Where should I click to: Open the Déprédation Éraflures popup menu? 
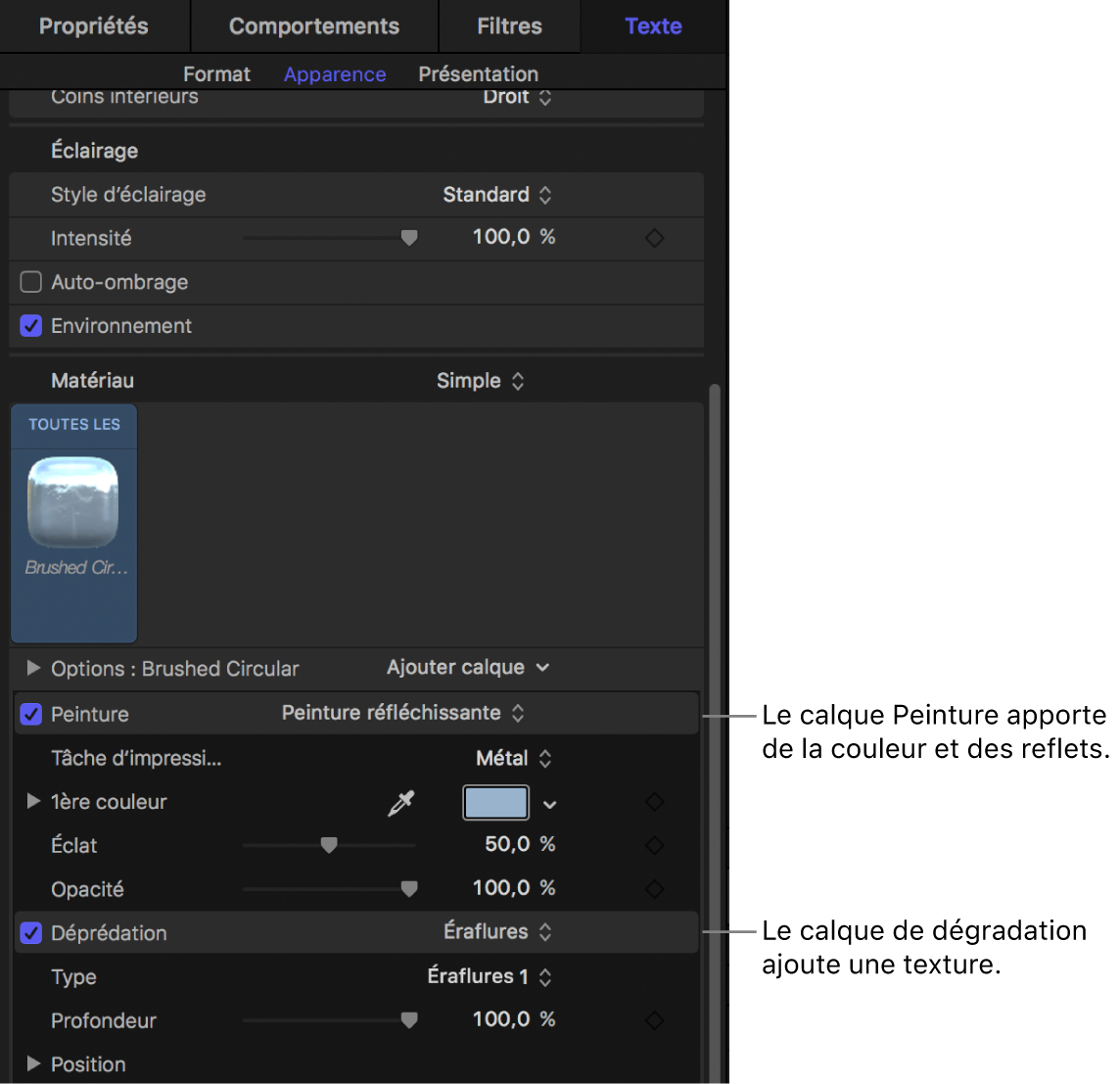tap(497, 932)
